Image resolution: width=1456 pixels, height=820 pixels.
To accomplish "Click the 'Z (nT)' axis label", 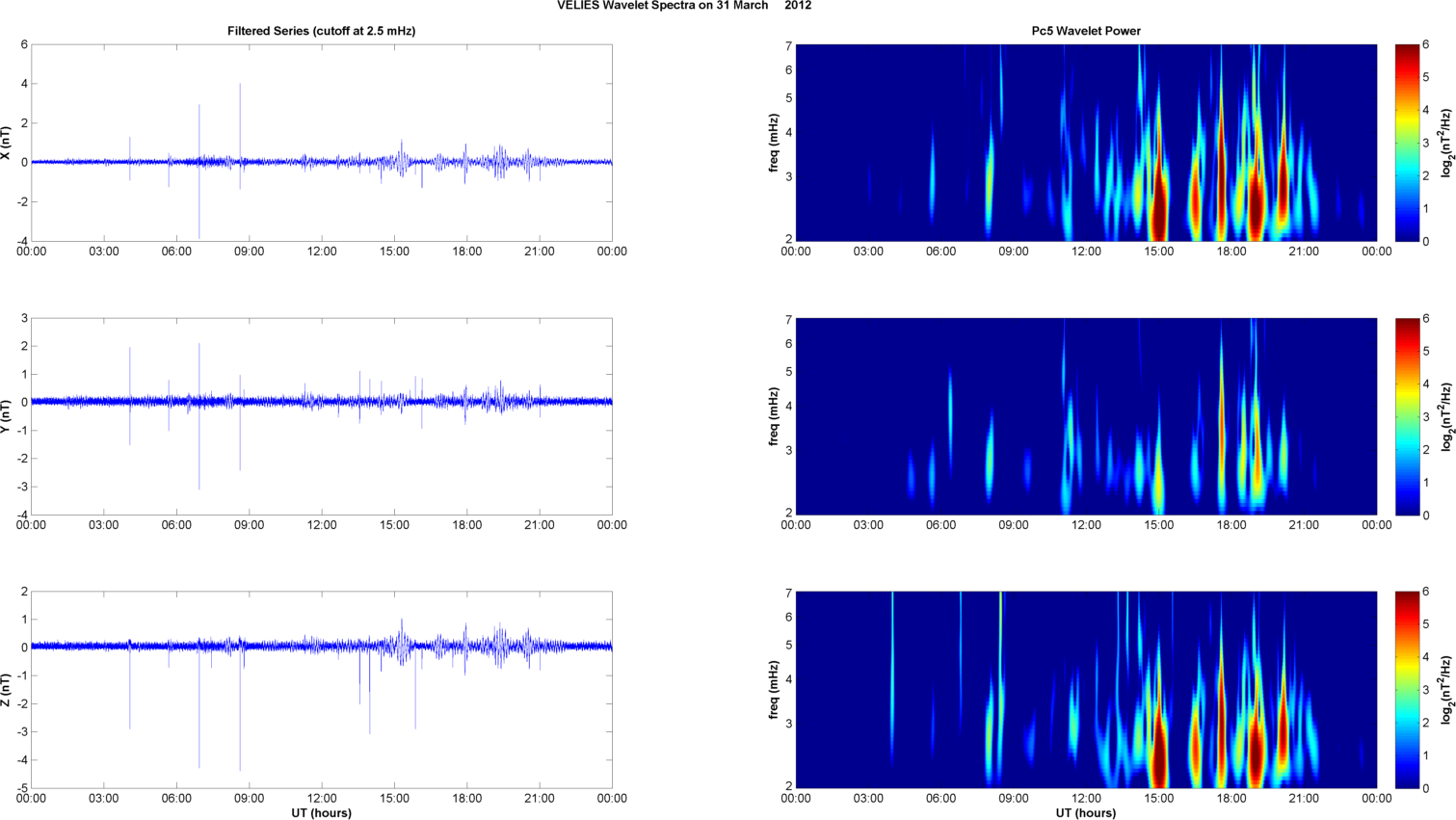I will pos(7,690).
